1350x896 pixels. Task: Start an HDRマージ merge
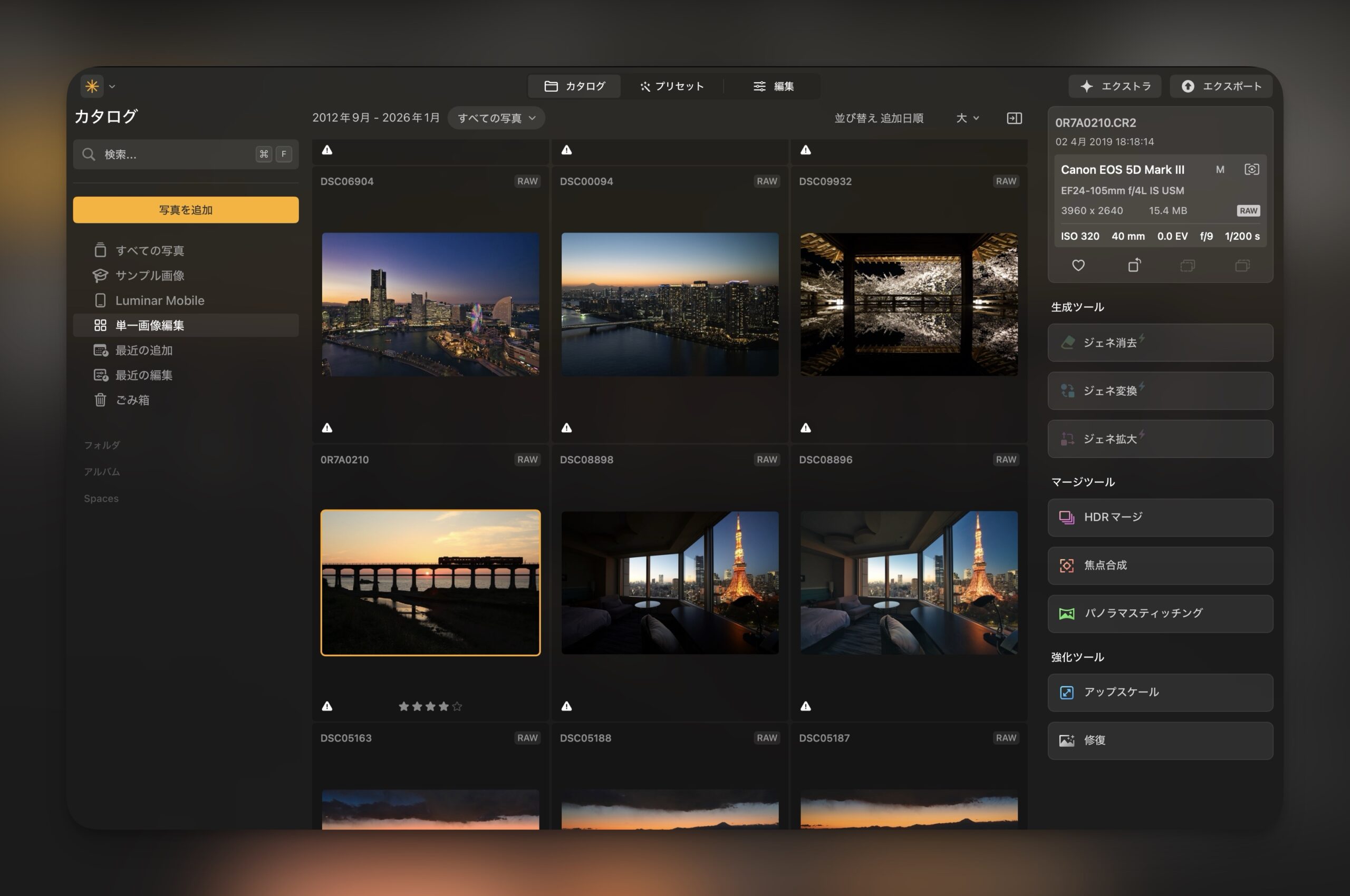[1159, 517]
